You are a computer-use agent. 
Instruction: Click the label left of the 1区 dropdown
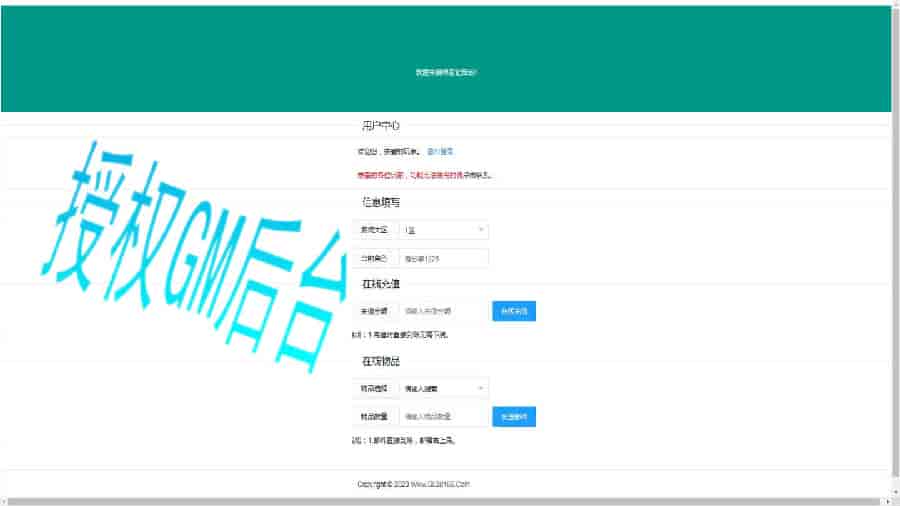(x=374, y=230)
